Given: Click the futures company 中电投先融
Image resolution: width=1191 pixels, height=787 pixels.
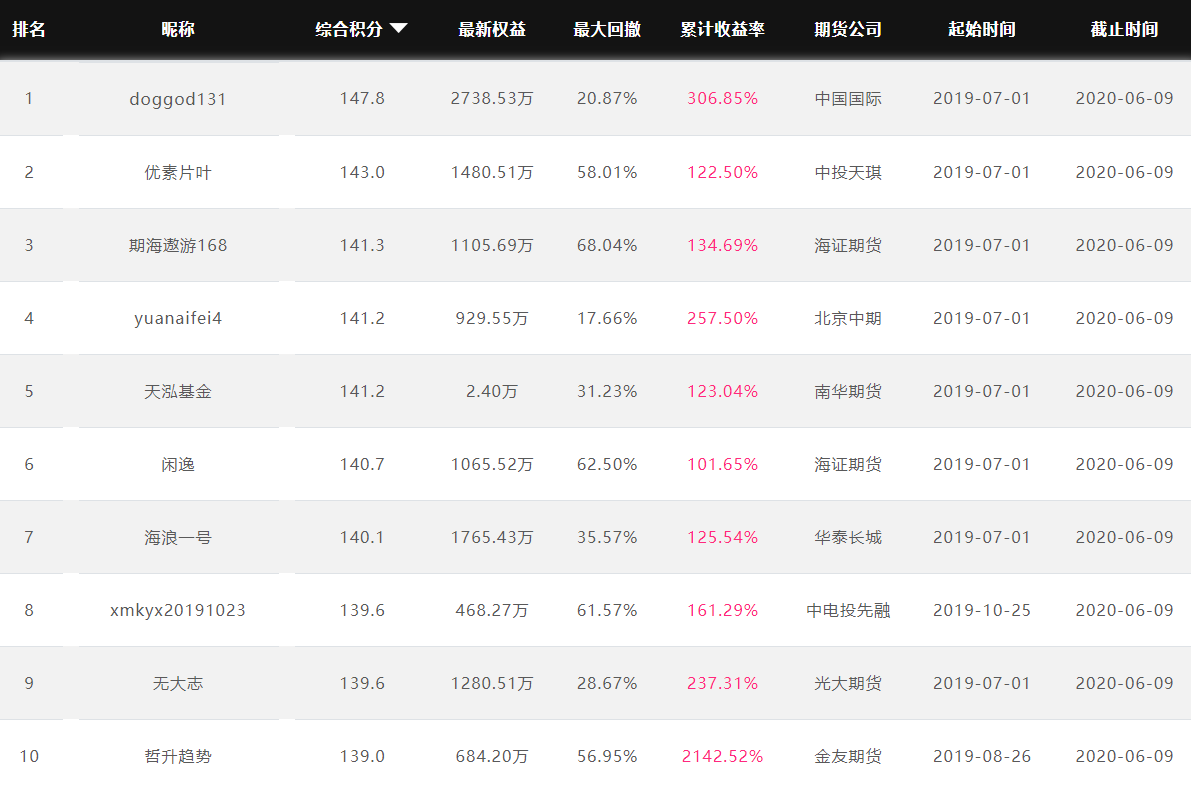Looking at the screenshot, I should point(848,610).
